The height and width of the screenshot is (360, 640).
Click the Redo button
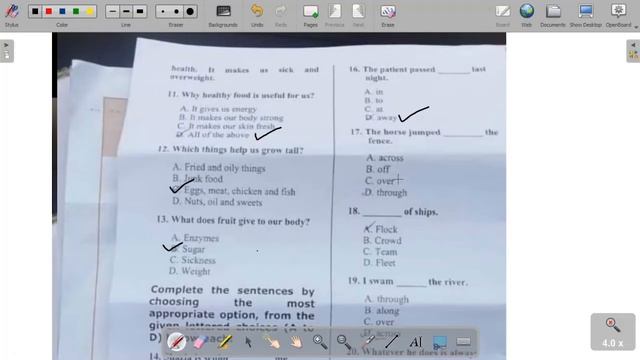[281, 15]
